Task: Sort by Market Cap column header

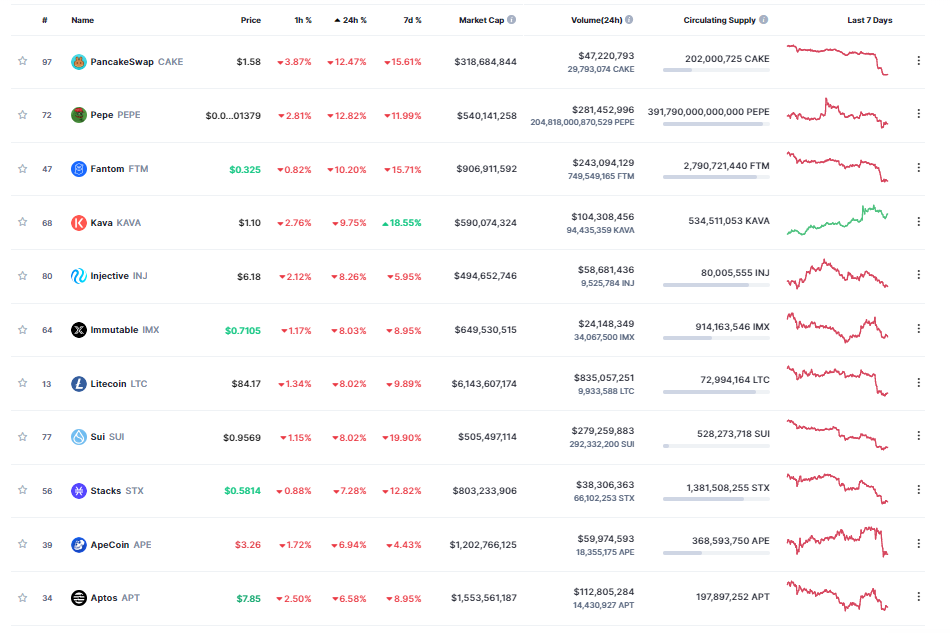Action: pos(481,20)
